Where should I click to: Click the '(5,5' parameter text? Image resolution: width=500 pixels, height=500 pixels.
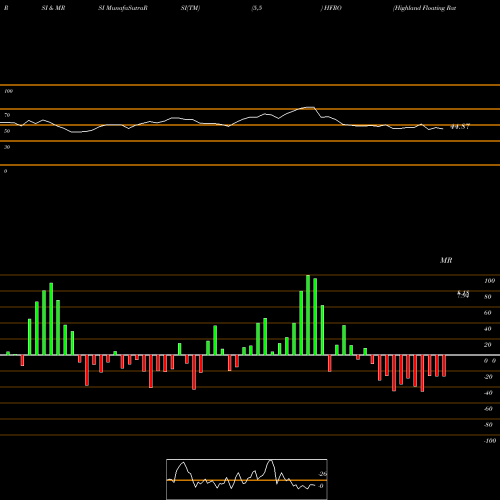pos(257,8)
